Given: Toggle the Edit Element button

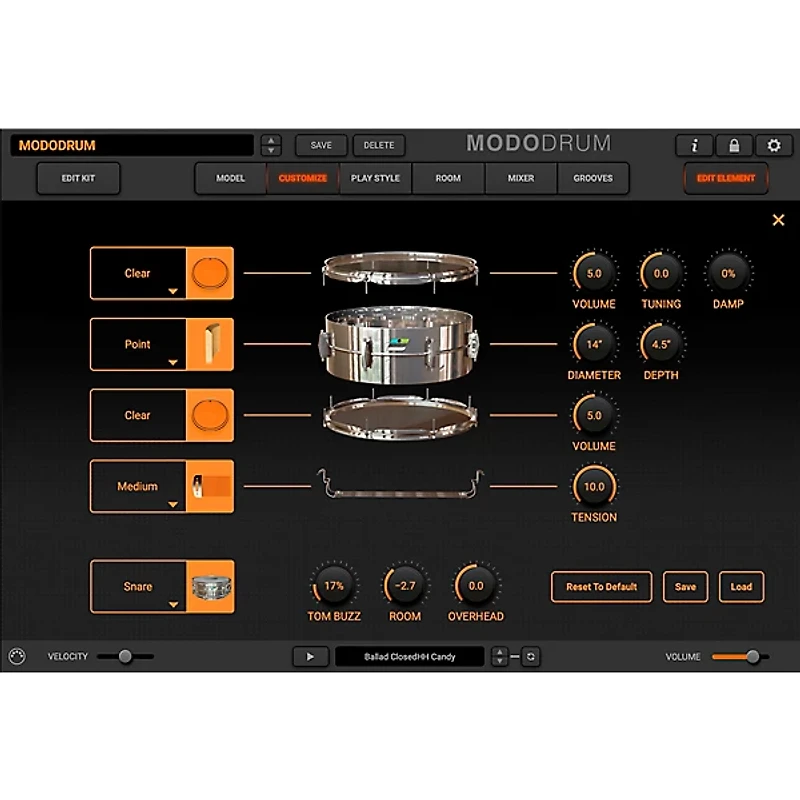Looking at the screenshot, I should [726, 179].
